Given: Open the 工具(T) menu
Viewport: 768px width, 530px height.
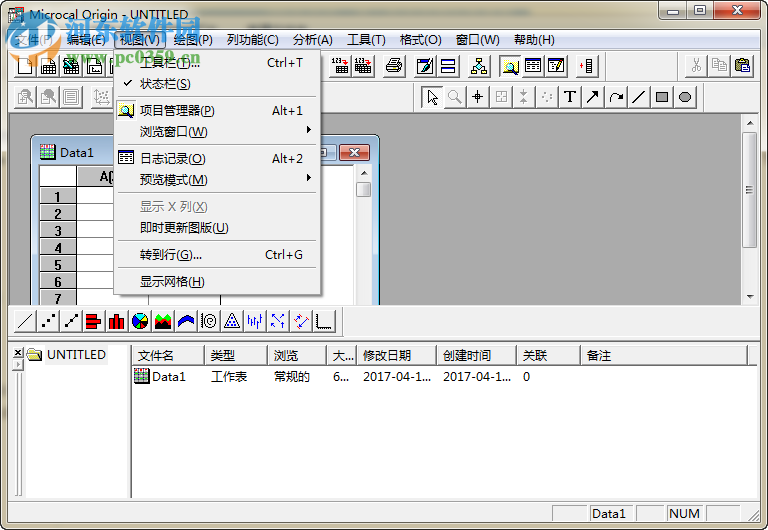Looking at the screenshot, I should 366,40.
